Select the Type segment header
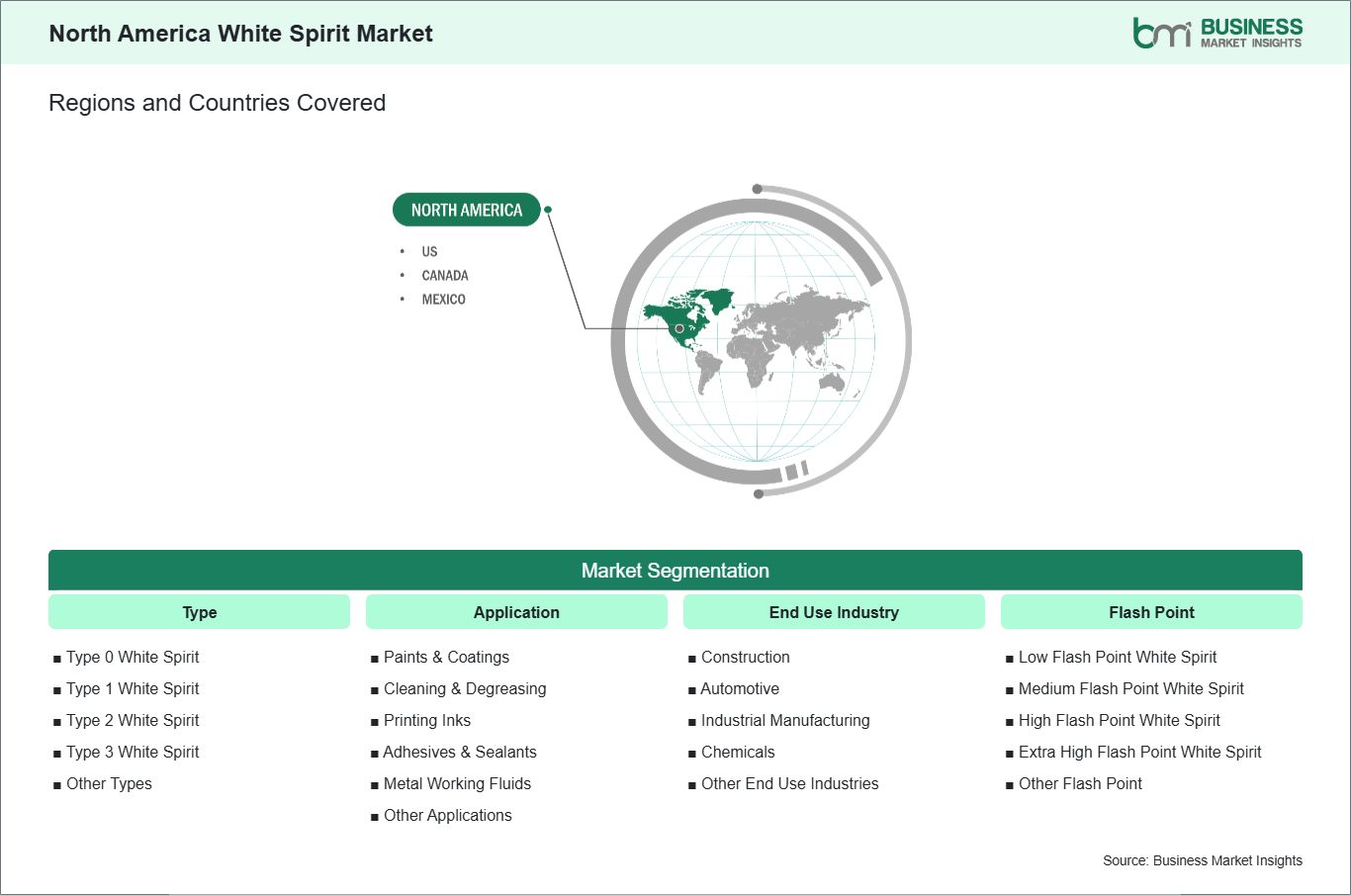 point(199,612)
